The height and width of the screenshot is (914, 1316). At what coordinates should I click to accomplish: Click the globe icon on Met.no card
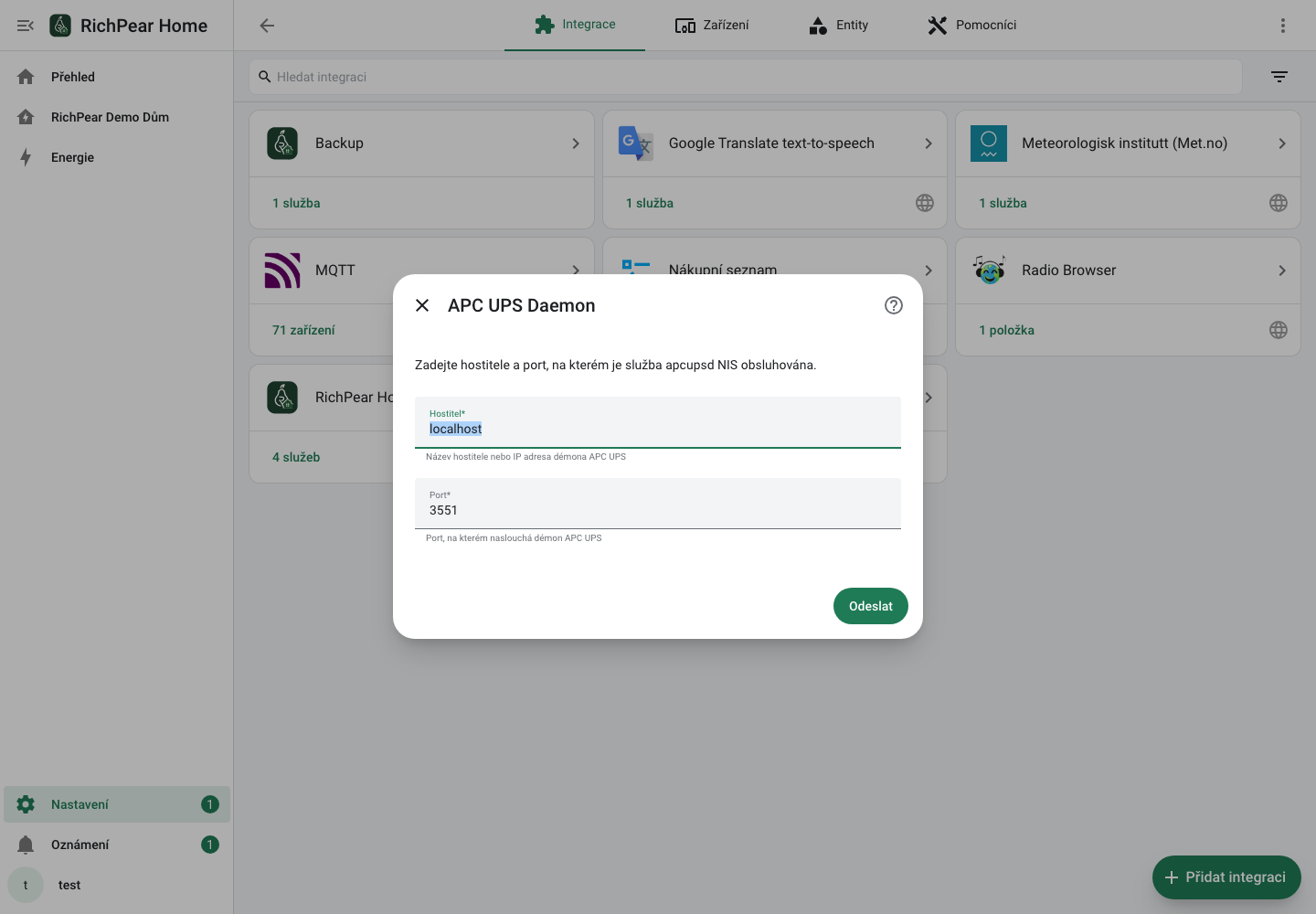[1279, 203]
